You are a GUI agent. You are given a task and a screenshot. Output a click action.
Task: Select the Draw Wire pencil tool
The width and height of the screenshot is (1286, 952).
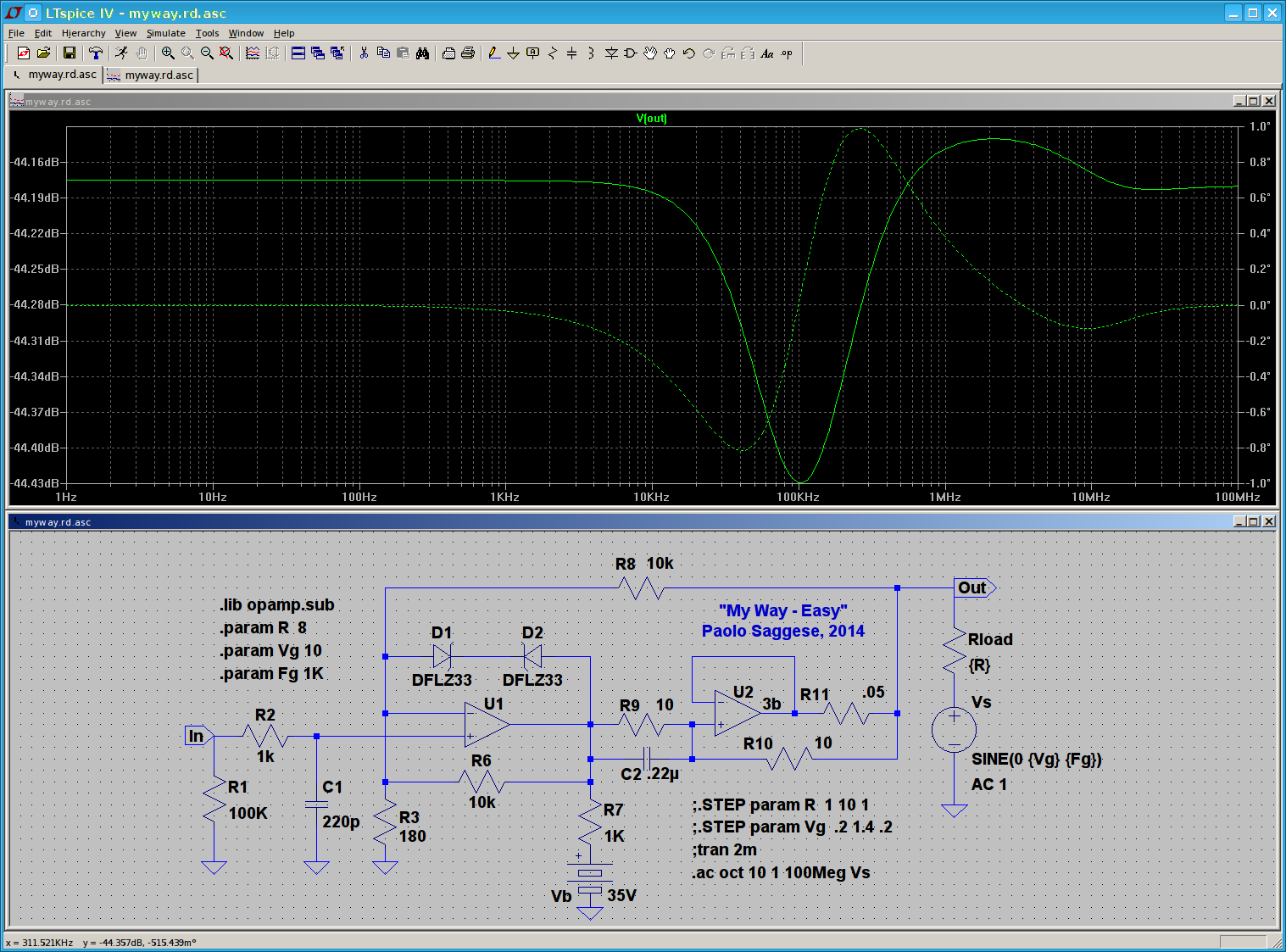point(494,53)
